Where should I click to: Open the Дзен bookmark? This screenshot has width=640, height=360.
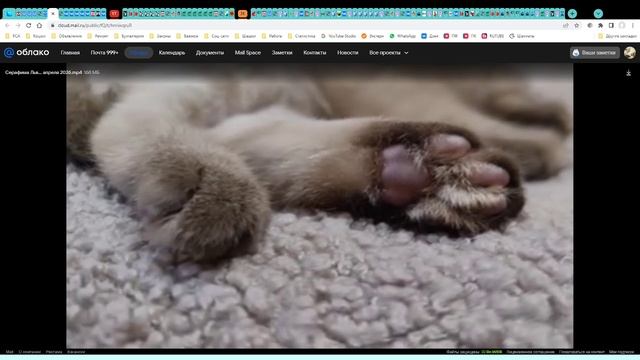(430, 36)
